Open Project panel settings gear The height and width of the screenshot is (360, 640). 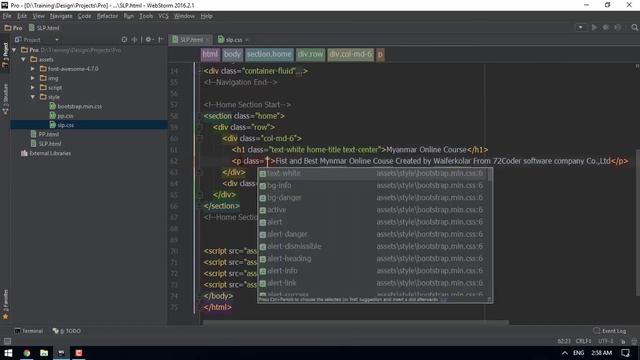pyautogui.click(x=149, y=40)
